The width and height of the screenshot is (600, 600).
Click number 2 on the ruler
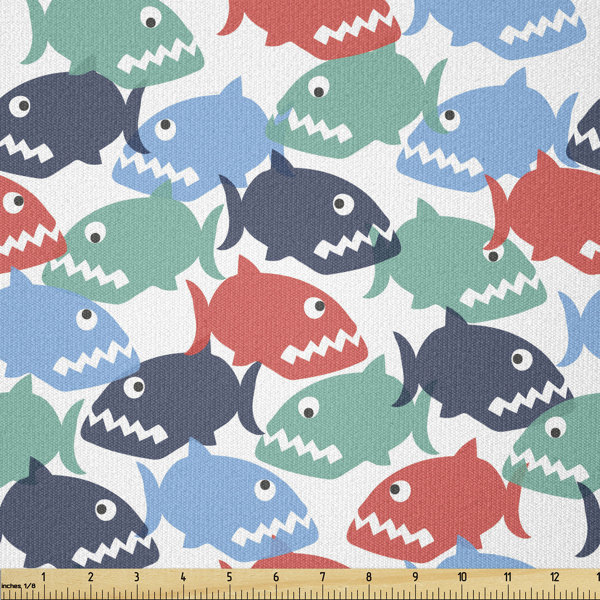(90, 577)
